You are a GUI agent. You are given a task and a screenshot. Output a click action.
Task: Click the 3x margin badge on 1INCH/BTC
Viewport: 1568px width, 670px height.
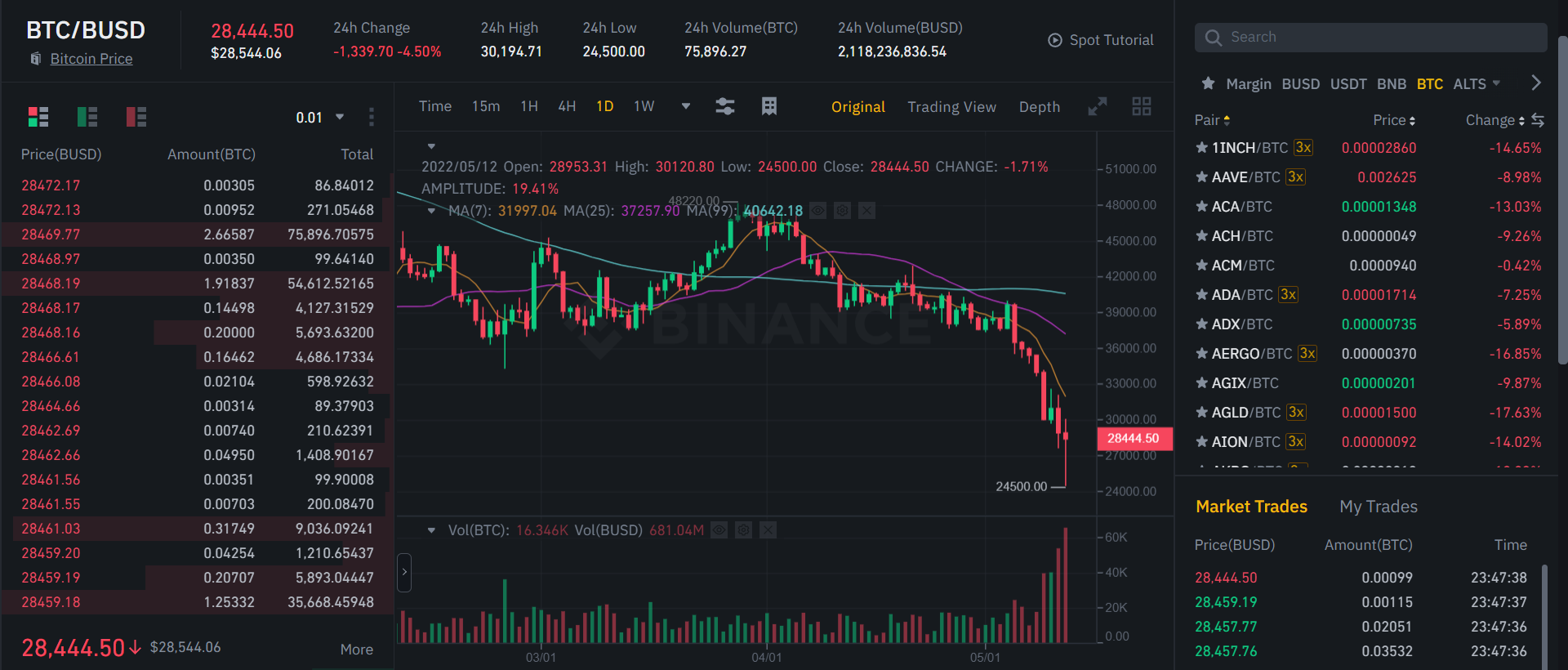click(1303, 148)
